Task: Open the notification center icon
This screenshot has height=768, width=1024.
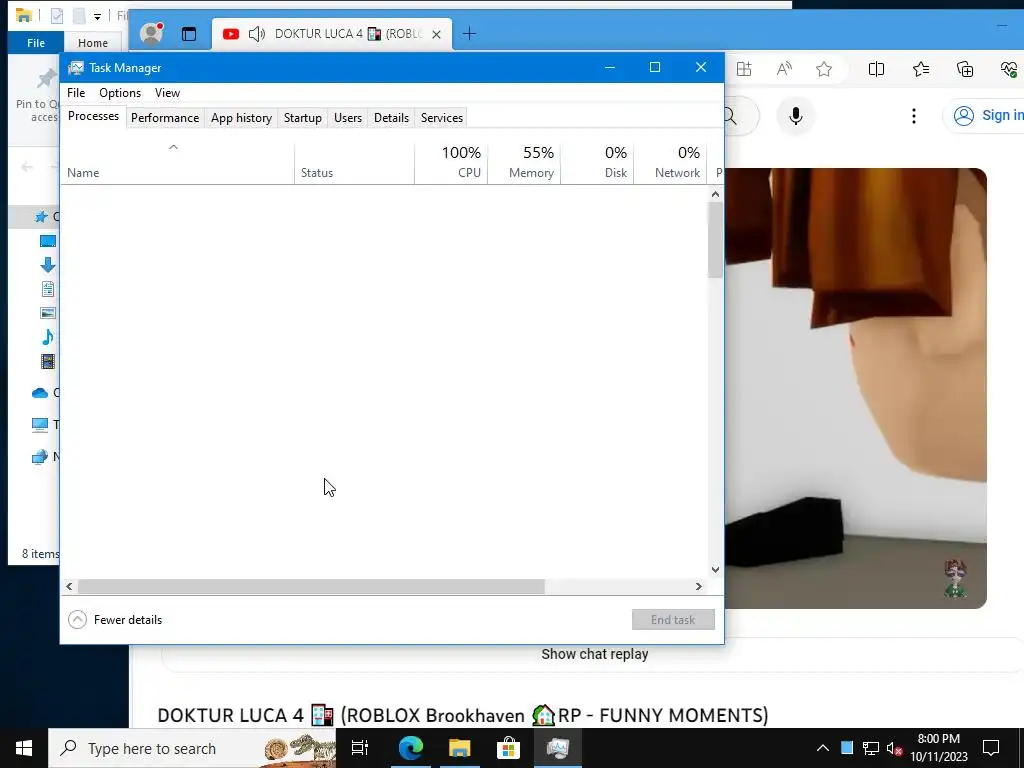Action: 991,748
